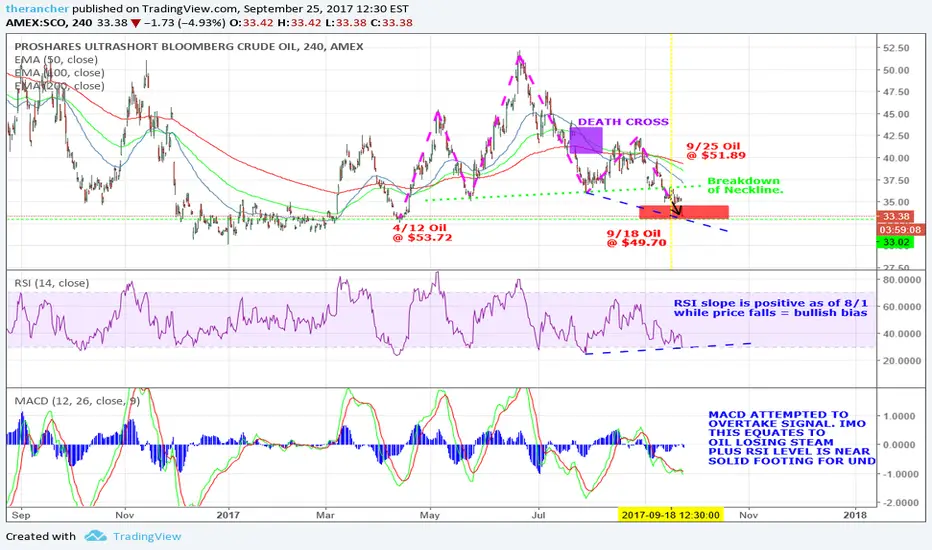Click the 'MACD ATTEMPTED TO OVERTAKE SIGNAL' note
The width and height of the screenshot is (932, 550).
pyautogui.click(x=791, y=438)
